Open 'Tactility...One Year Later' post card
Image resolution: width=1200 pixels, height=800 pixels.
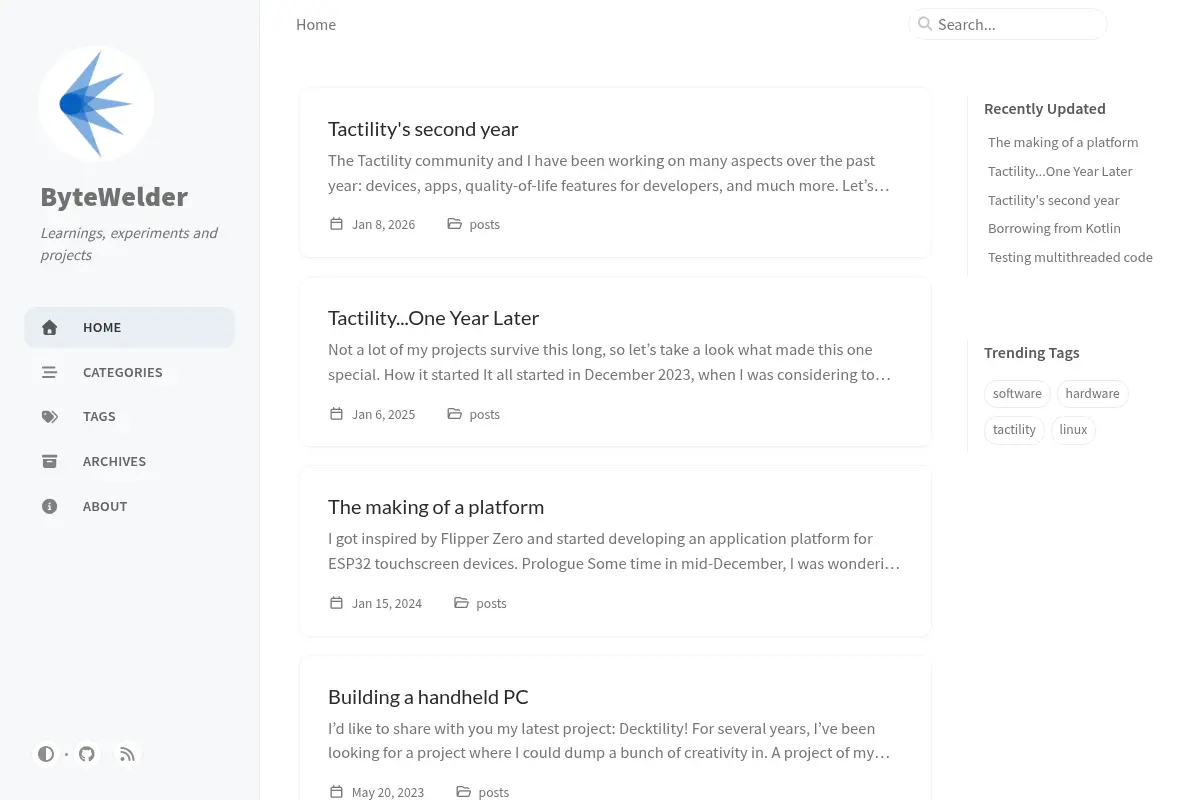point(615,362)
